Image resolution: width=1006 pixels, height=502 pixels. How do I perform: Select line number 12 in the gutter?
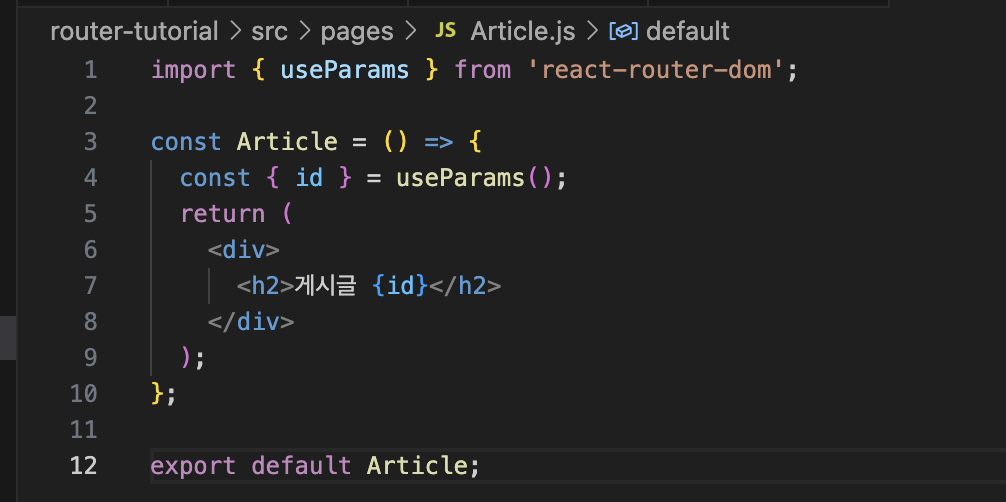point(83,465)
